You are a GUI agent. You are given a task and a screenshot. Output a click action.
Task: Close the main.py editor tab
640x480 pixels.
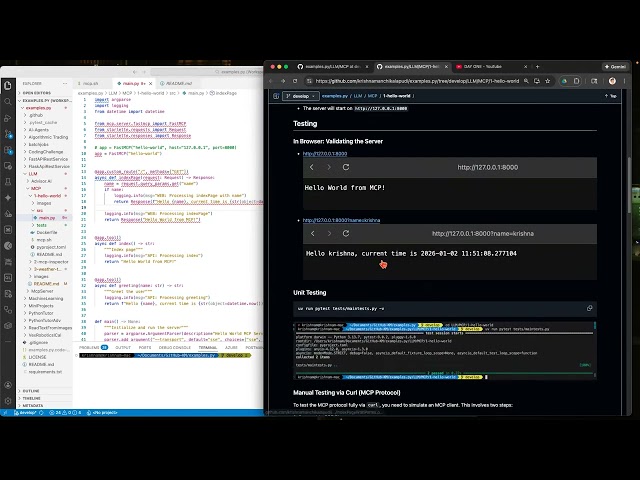(x=151, y=83)
